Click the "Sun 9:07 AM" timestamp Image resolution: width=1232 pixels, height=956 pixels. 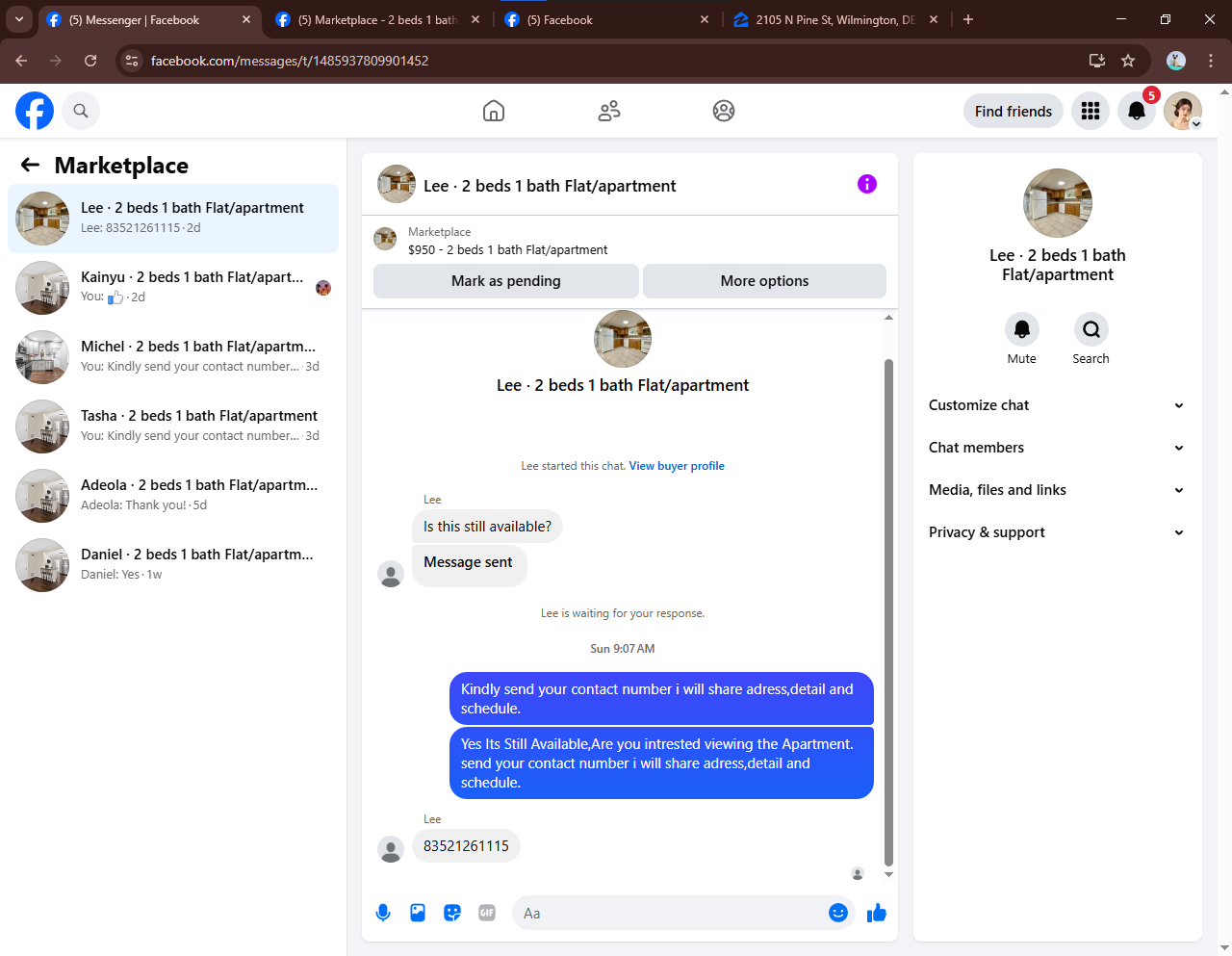623,649
